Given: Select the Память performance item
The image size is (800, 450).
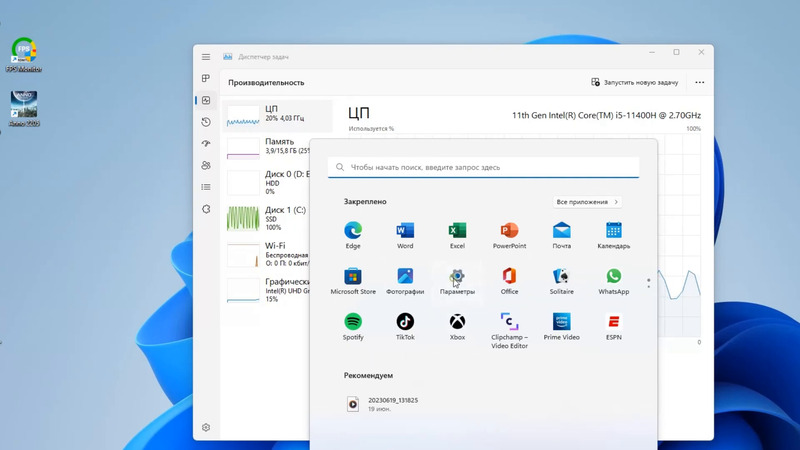Looking at the screenshot, I should 278,147.
